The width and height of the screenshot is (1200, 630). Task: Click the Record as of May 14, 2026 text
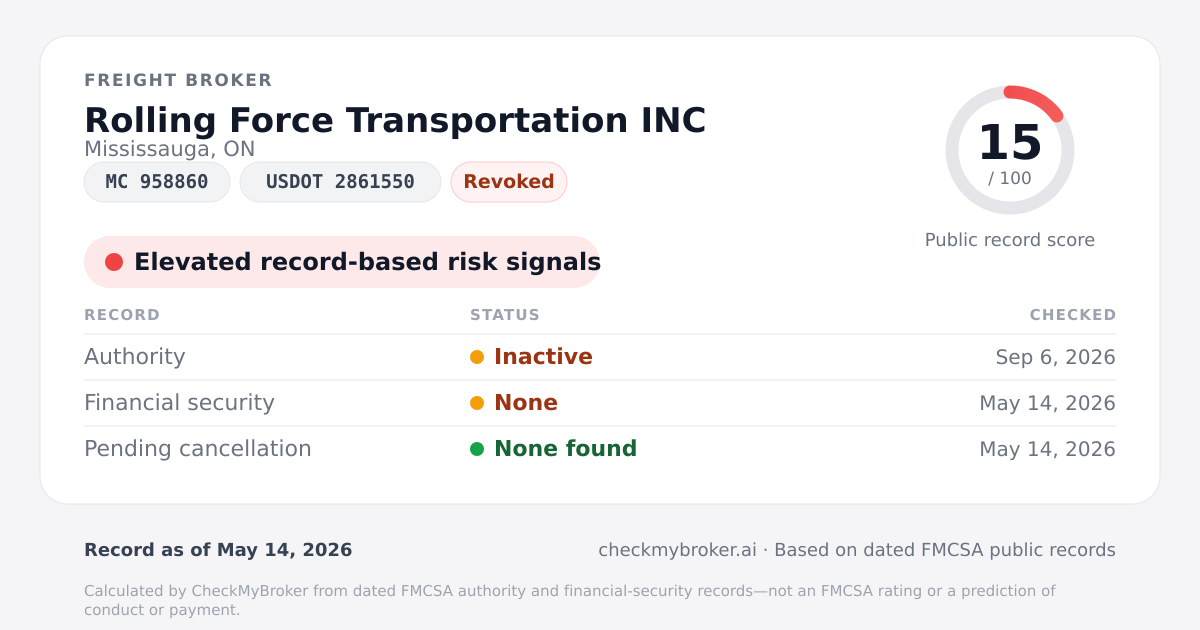pos(218,550)
